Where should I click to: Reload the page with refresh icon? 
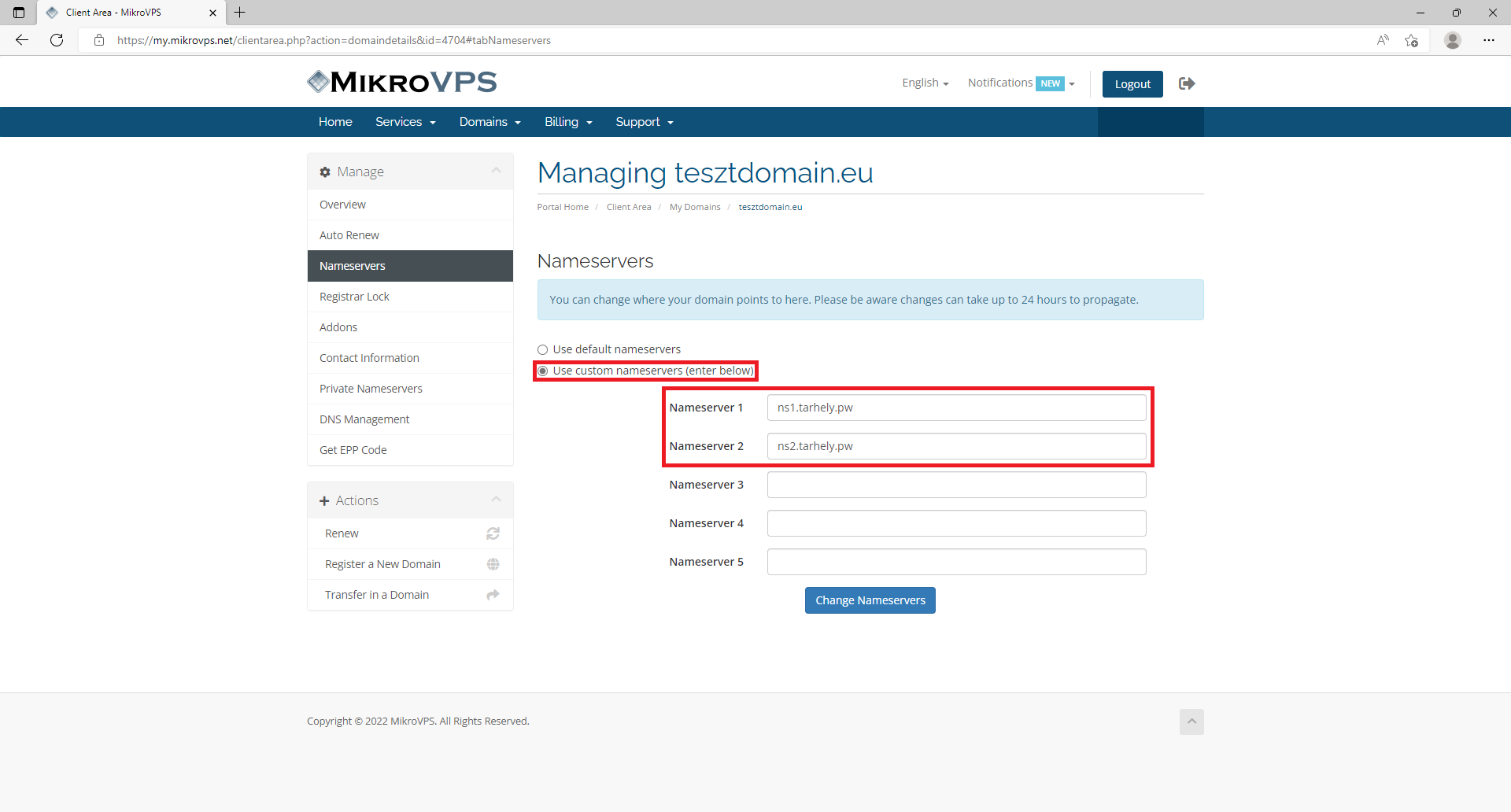click(57, 40)
